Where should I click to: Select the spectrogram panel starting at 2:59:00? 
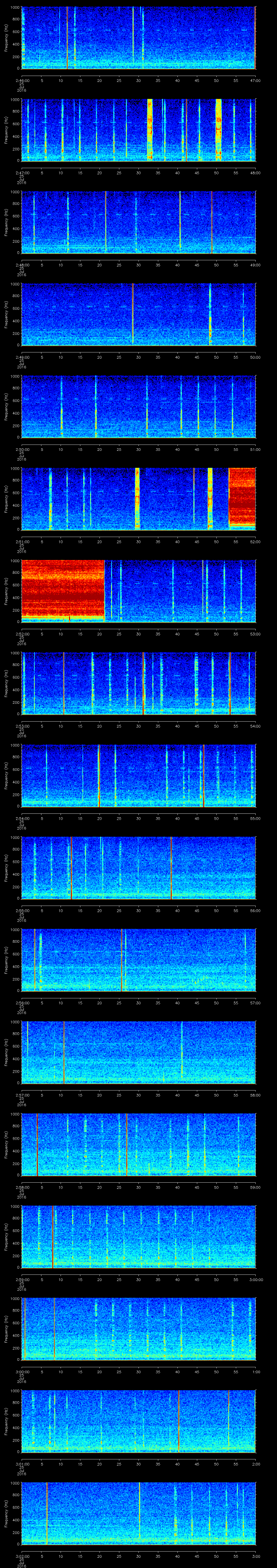138,1237
